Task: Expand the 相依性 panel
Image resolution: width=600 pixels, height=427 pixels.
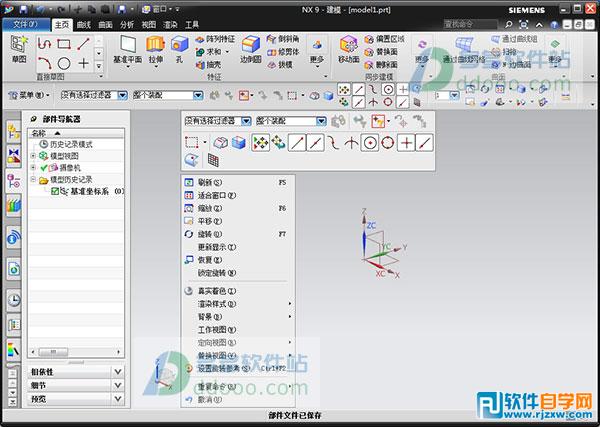Action: click(x=118, y=372)
